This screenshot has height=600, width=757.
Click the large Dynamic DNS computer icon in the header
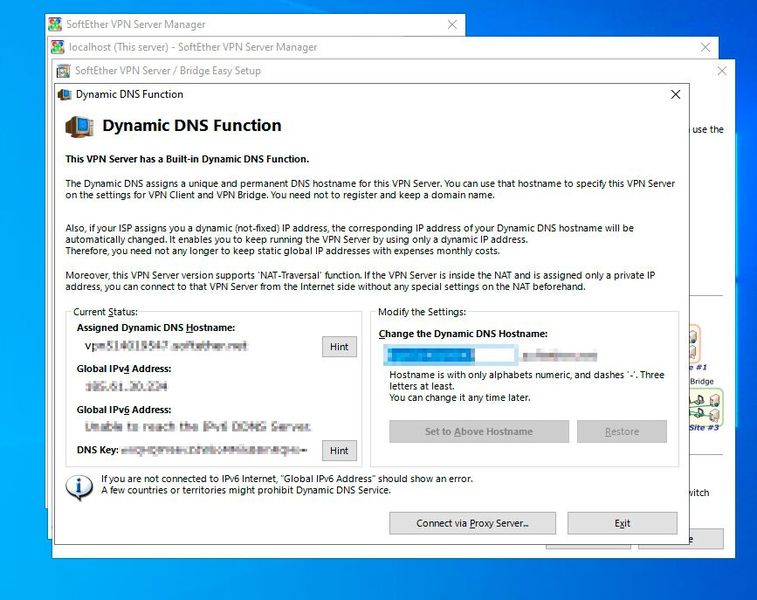pos(79,126)
